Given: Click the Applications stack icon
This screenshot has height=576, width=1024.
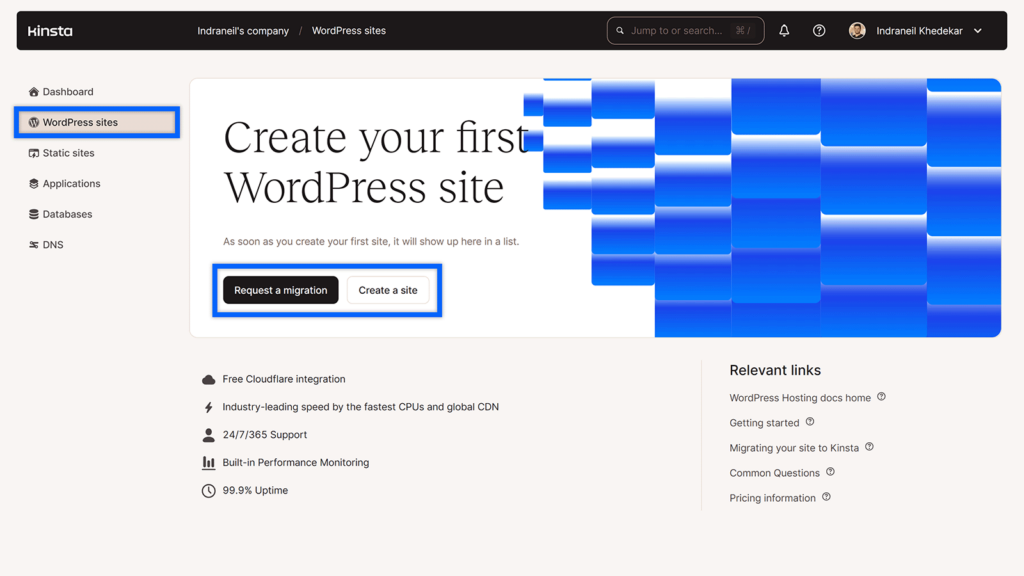Looking at the screenshot, I should (x=33, y=184).
